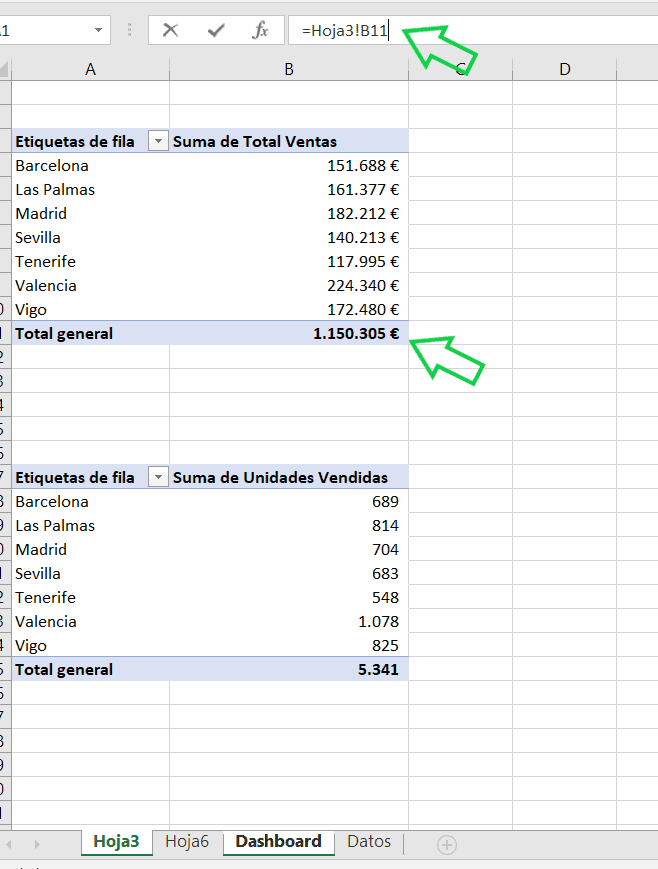Screen dimensions: 658x869
Task: Click Total general label in sales table
Action: [x=64, y=333]
